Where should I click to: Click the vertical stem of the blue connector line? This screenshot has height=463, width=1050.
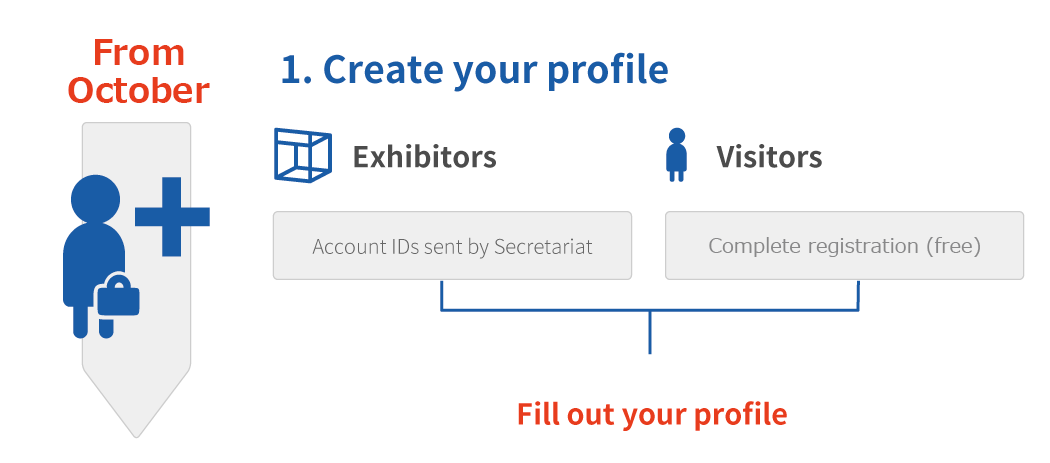point(650,332)
